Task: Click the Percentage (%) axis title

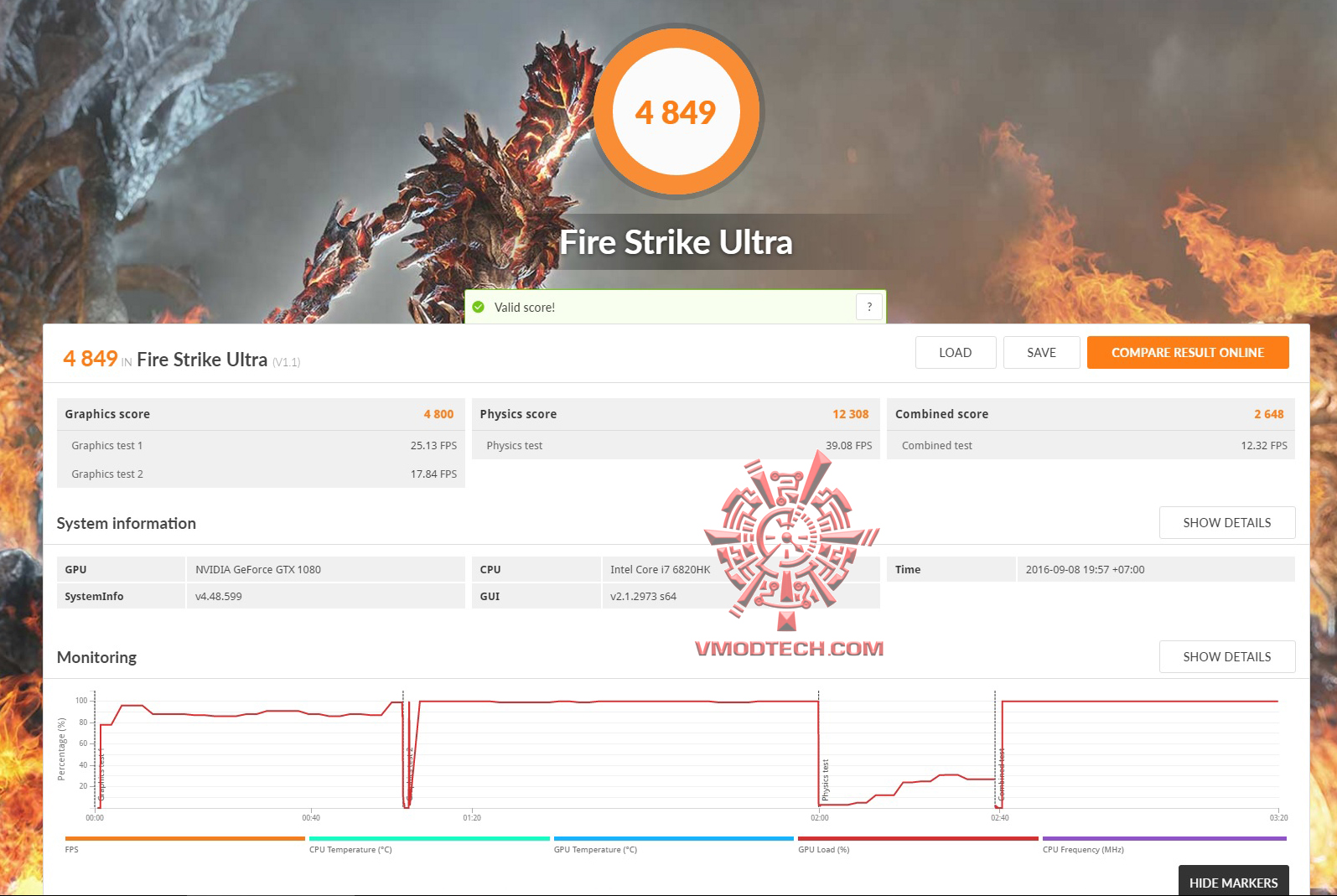Action: click(x=61, y=749)
